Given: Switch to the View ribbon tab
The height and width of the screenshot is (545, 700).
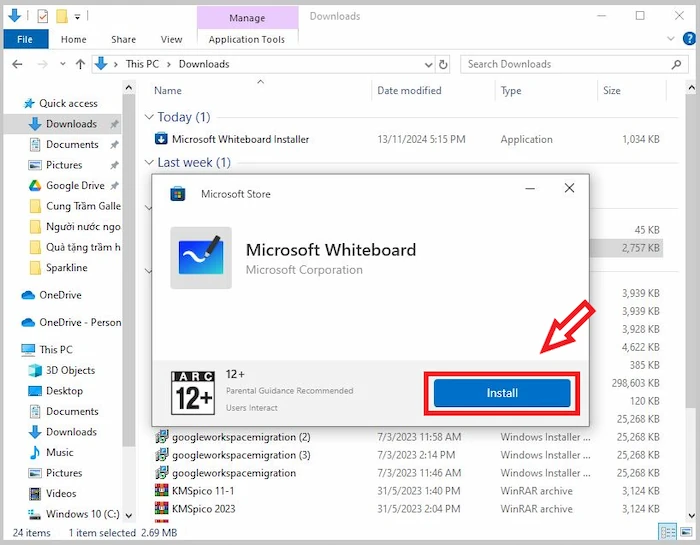Looking at the screenshot, I should tap(171, 39).
